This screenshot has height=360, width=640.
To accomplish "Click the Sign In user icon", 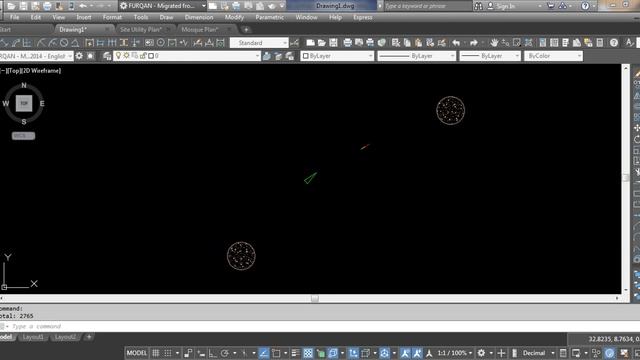I will (490, 6).
